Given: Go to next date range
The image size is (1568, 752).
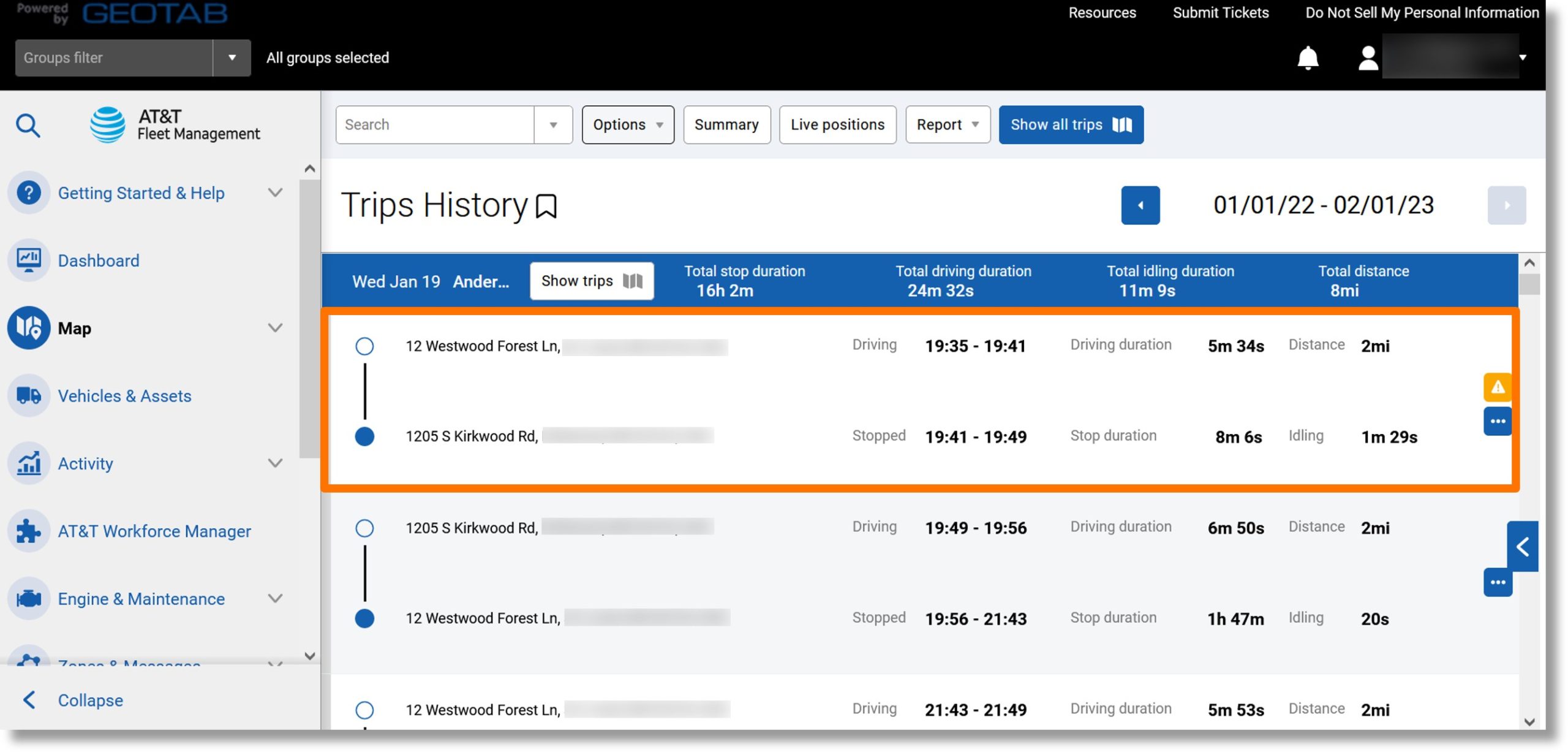Looking at the screenshot, I should point(1506,205).
